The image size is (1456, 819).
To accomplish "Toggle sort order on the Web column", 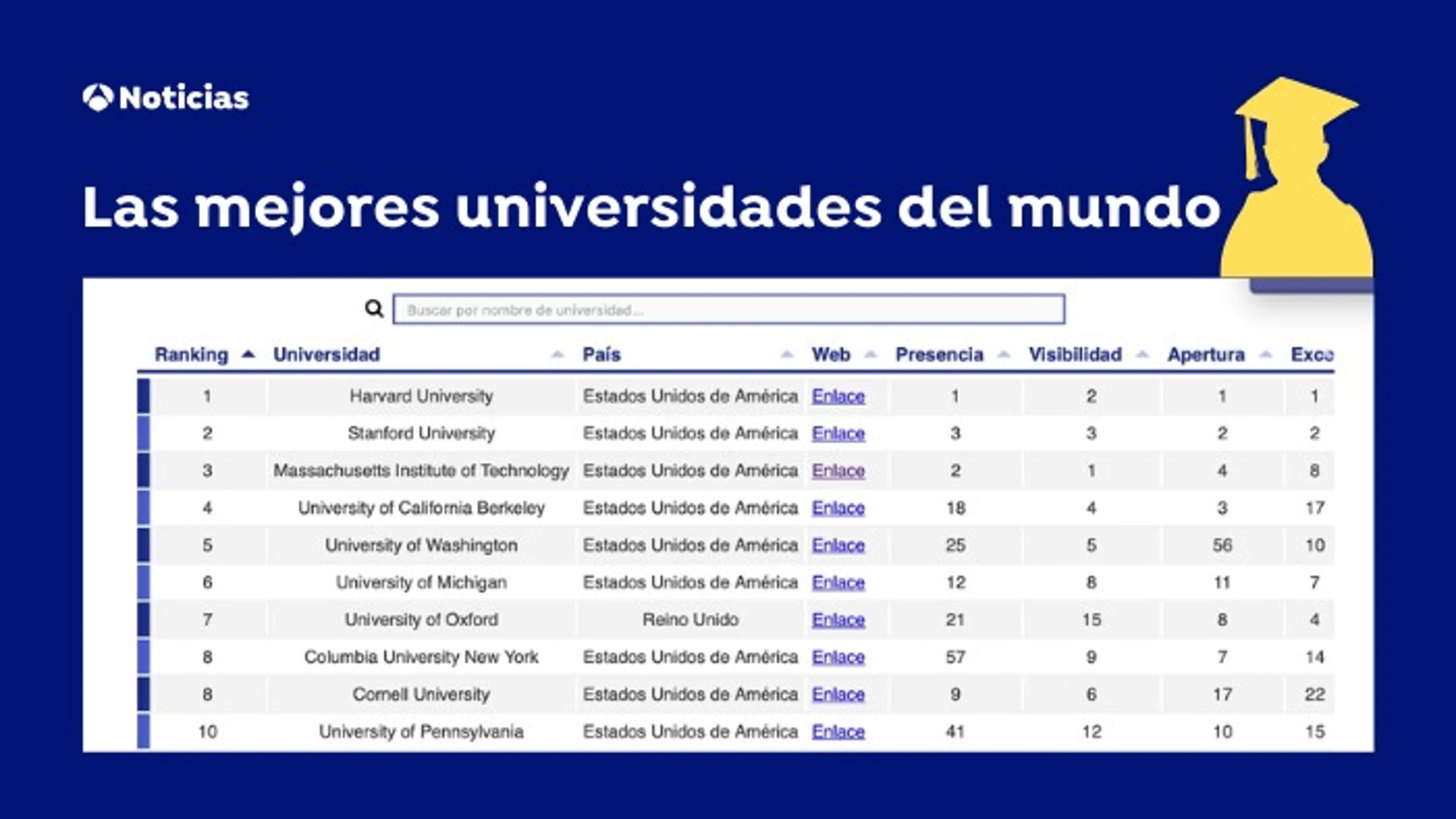I will [x=871, y=355].
